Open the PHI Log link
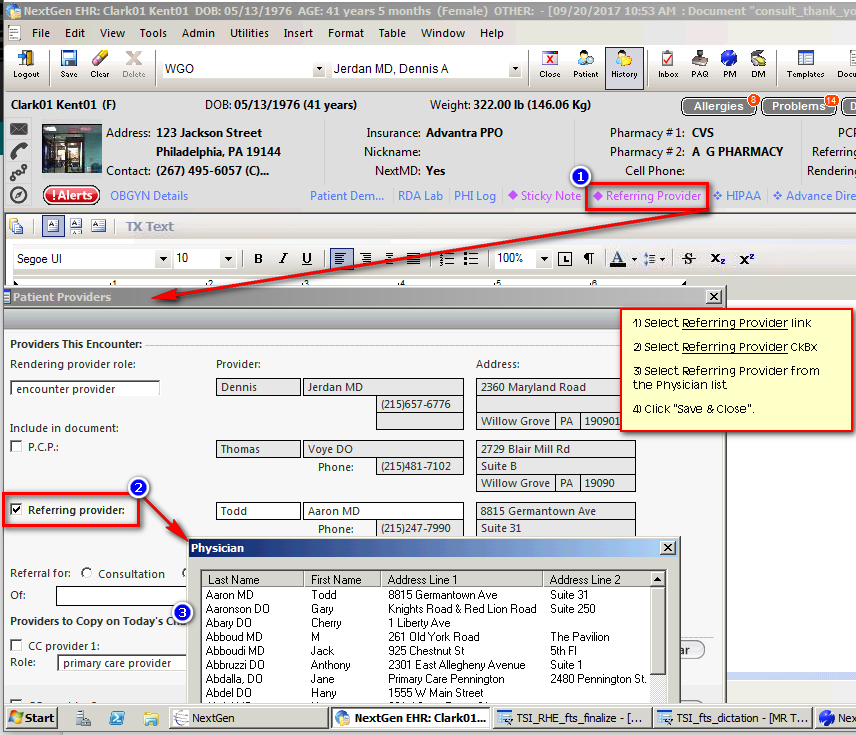The height and width of the screenshot is (735, 856). (475, 195)
